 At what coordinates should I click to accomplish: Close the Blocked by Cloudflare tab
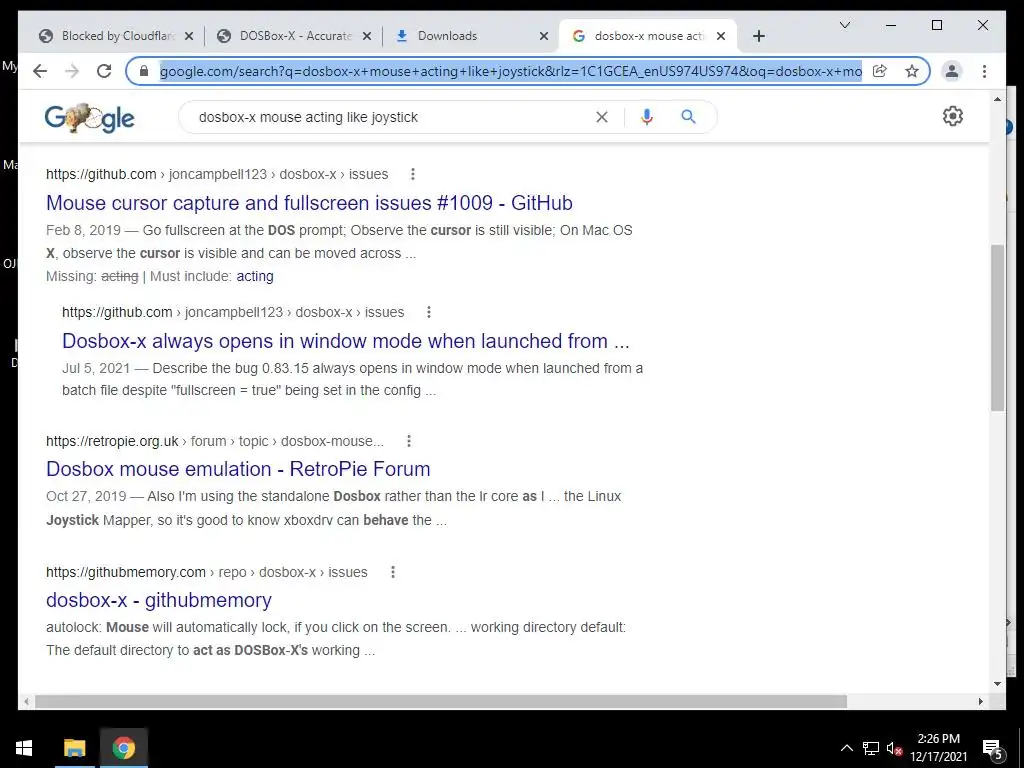(x=189, y=37)
